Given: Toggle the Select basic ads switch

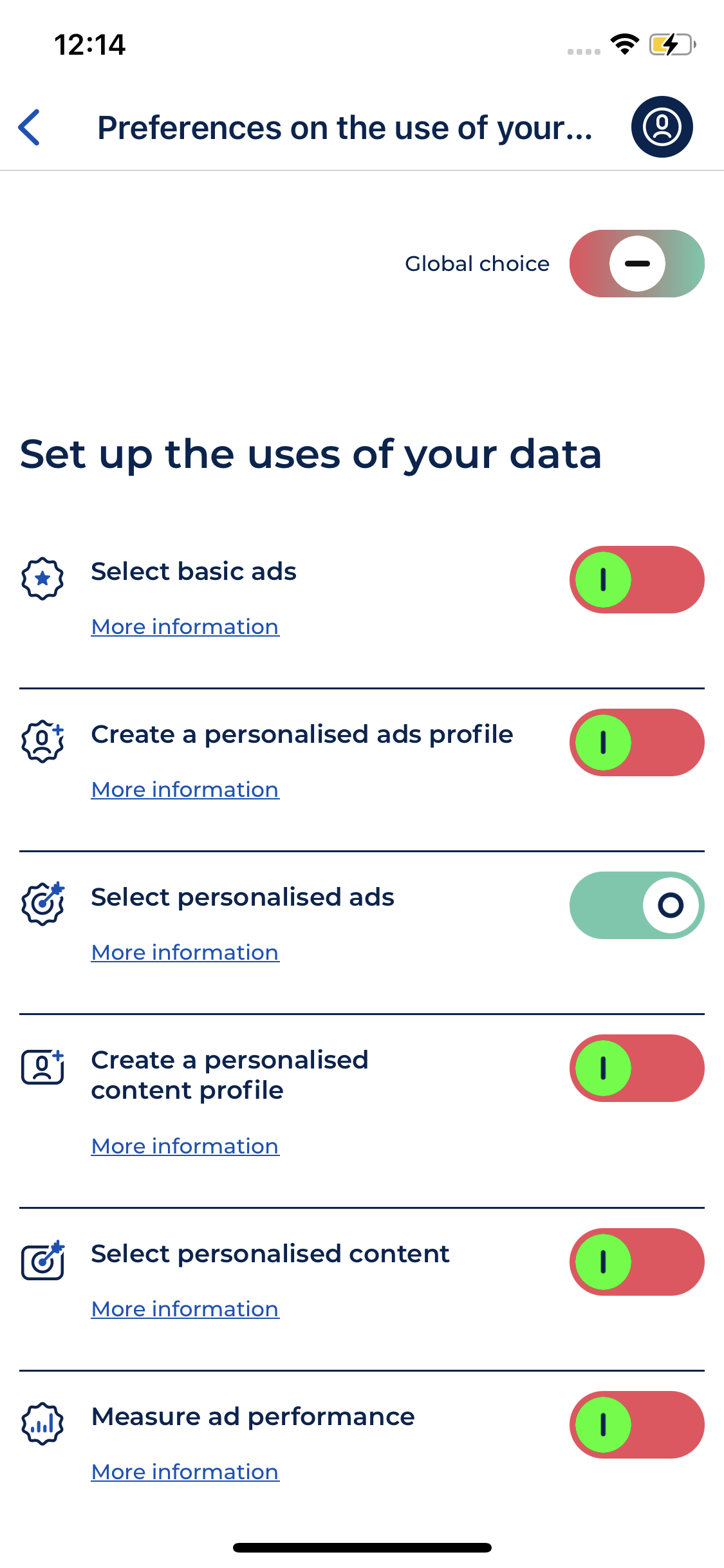Looking at the screenshot, I should 636,580.
